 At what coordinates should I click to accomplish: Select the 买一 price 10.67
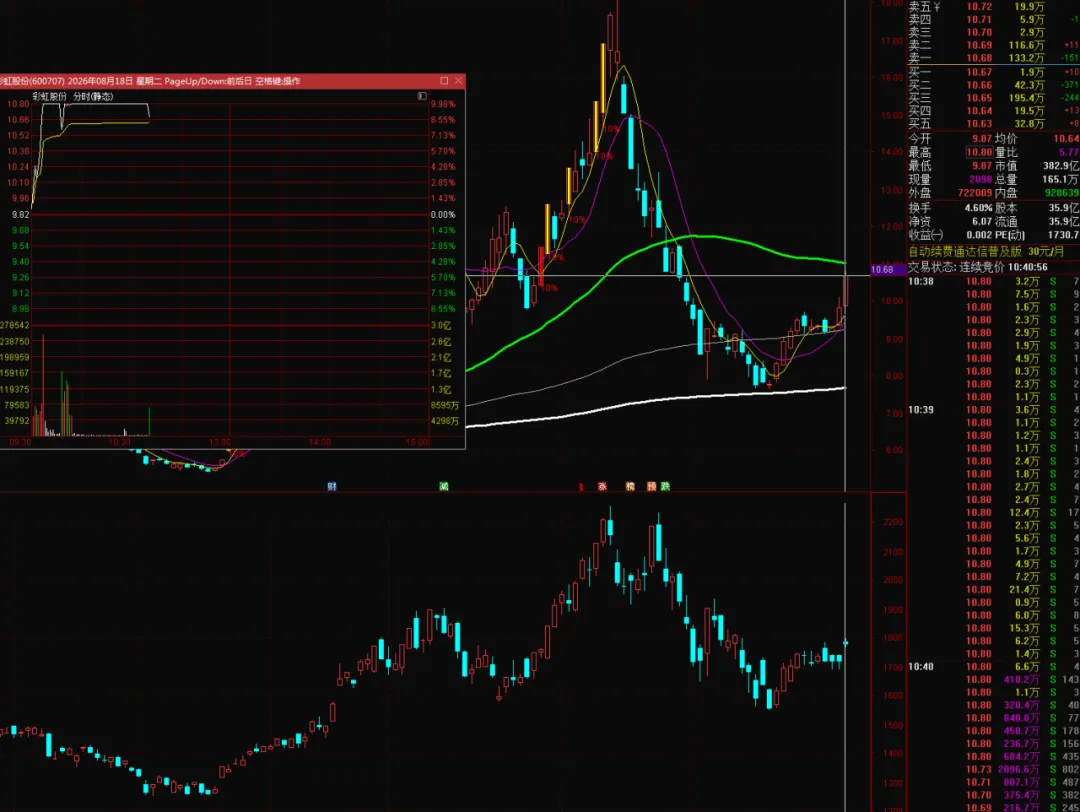pos(979,72)
